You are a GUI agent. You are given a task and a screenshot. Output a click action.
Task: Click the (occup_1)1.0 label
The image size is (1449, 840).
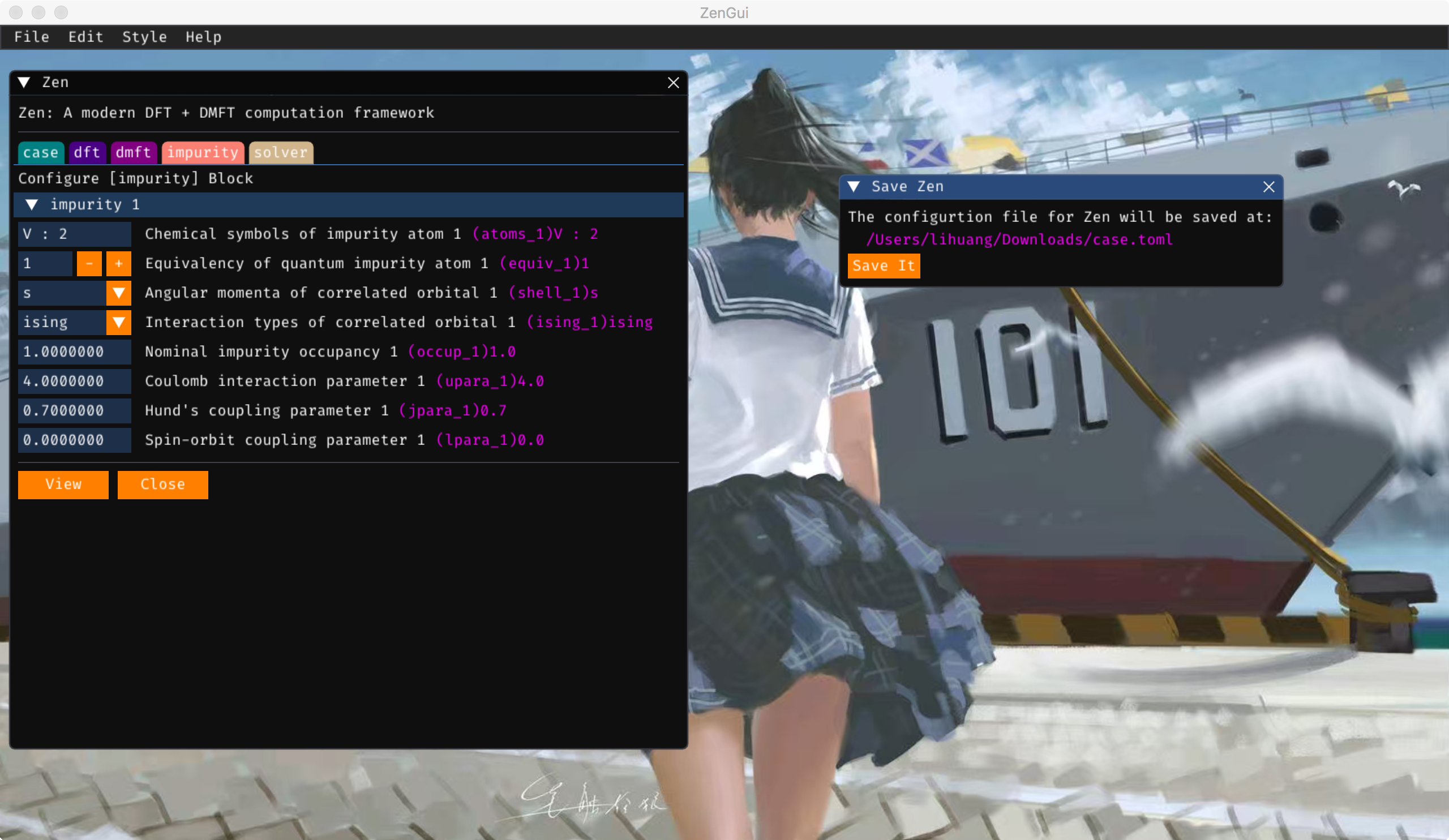(462, 352)
